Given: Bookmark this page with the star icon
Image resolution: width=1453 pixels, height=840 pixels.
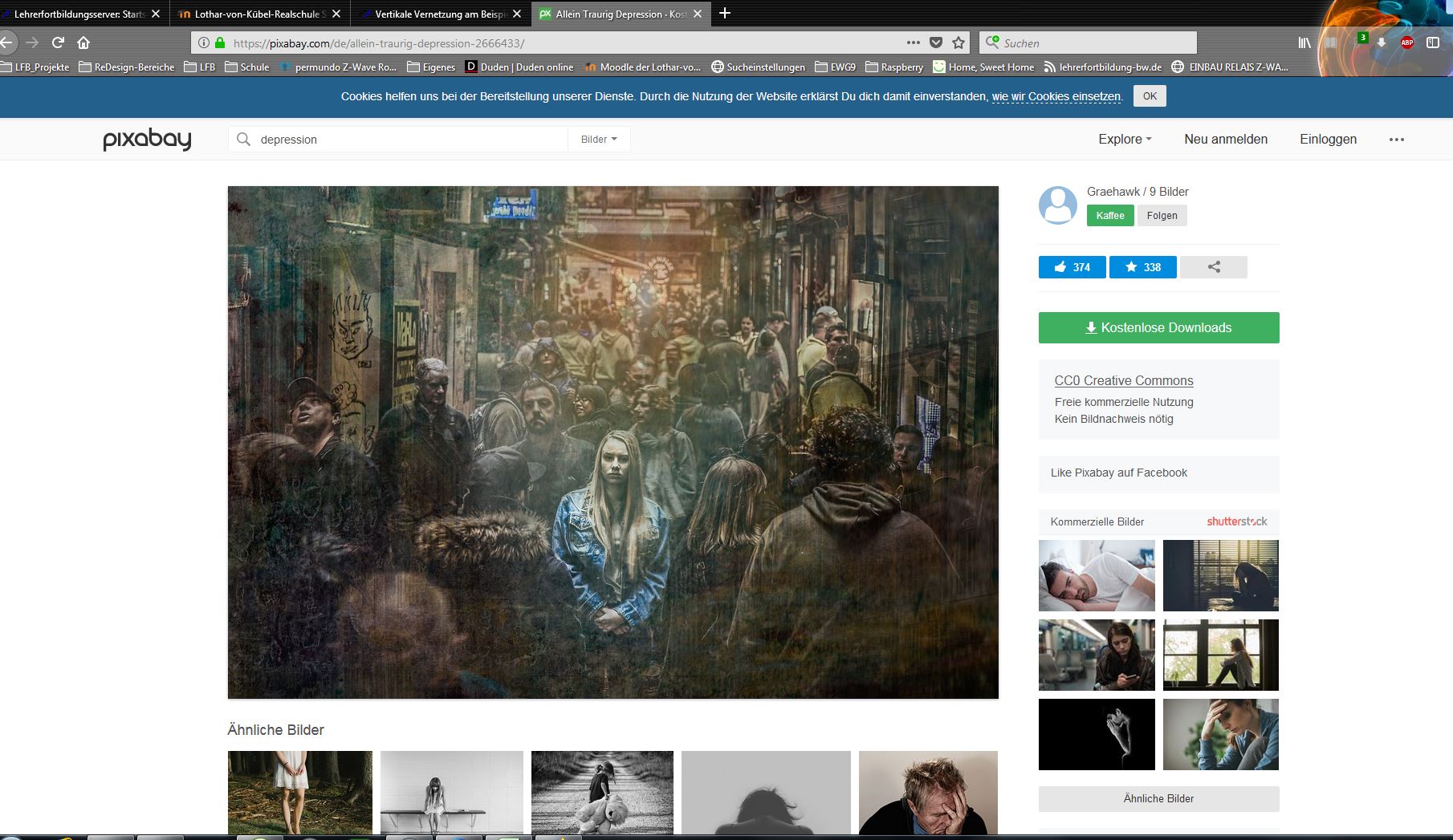Looking at the screenshot, I should tap(958, 43).
